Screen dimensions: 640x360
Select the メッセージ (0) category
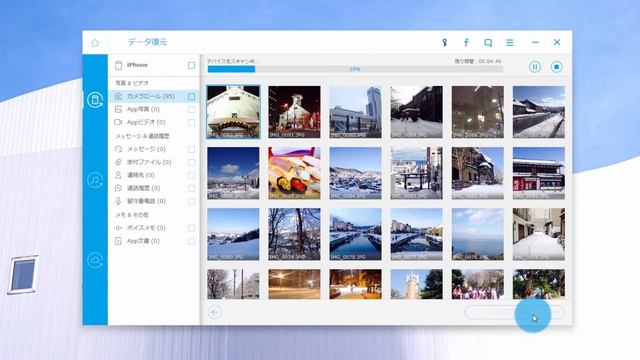153,149
